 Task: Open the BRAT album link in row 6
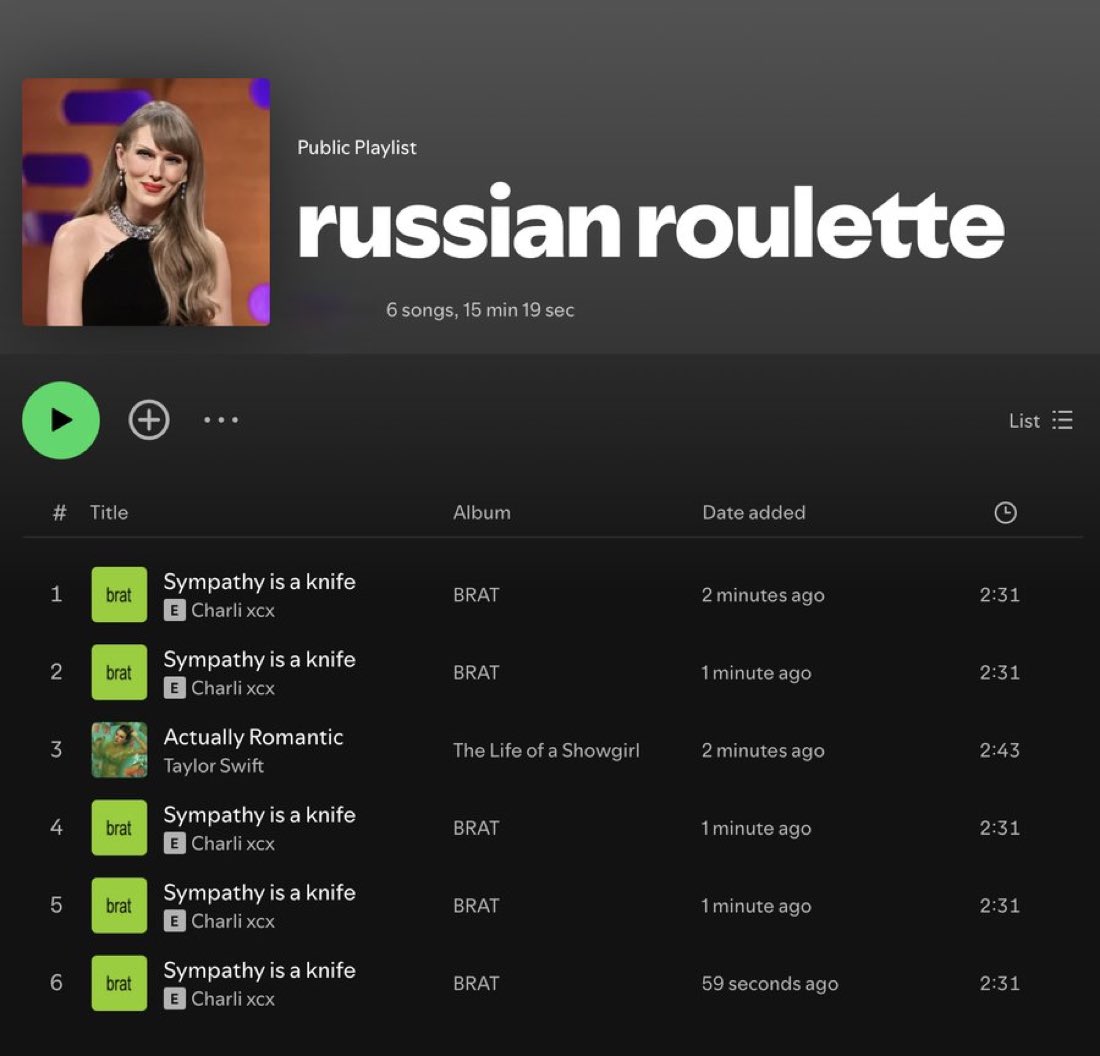click(476, 984)
